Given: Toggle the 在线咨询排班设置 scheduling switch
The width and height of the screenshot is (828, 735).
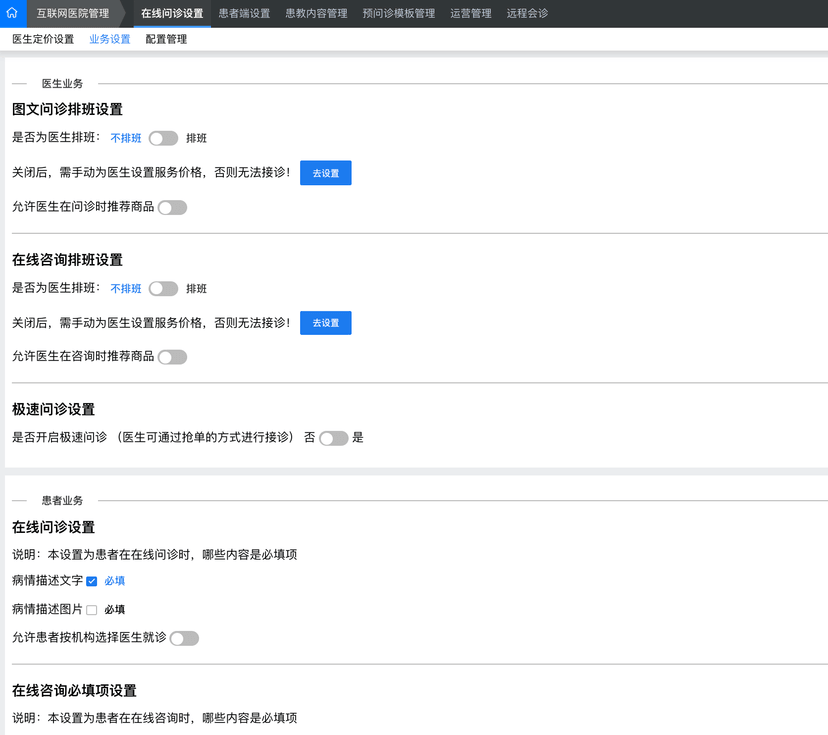Looking at the screenshot, I should pyautogui.click(x=163, y=289).
